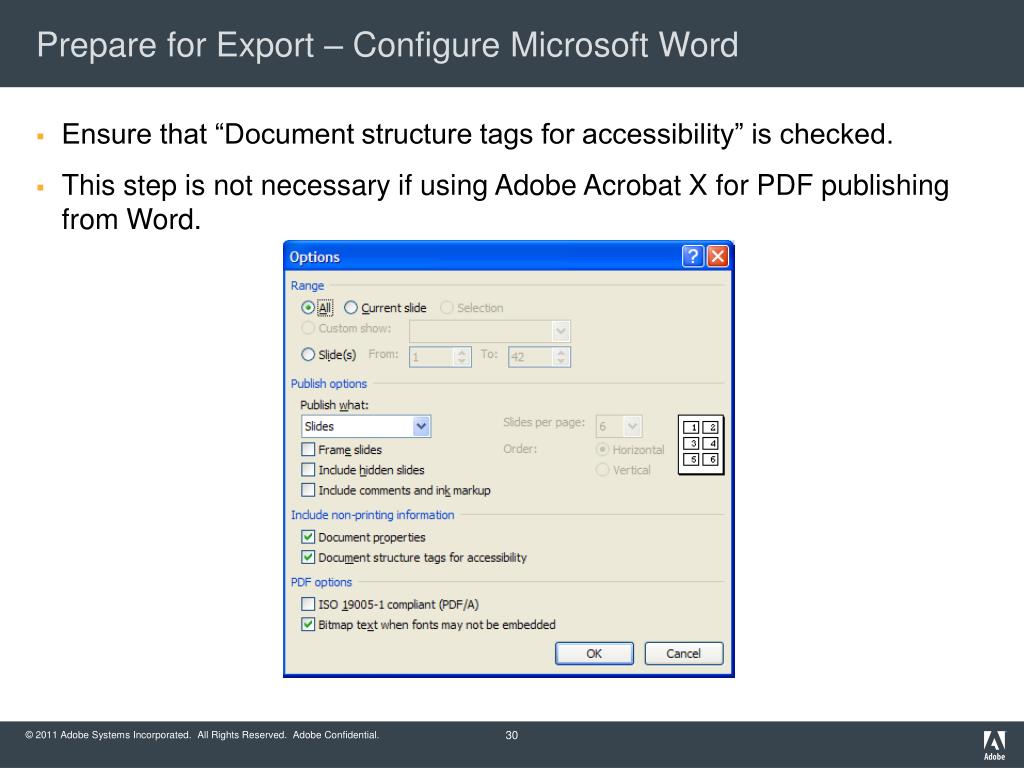Select the Vertical order radio button
The image size is (1024, 768).
[x=602, y=470]
